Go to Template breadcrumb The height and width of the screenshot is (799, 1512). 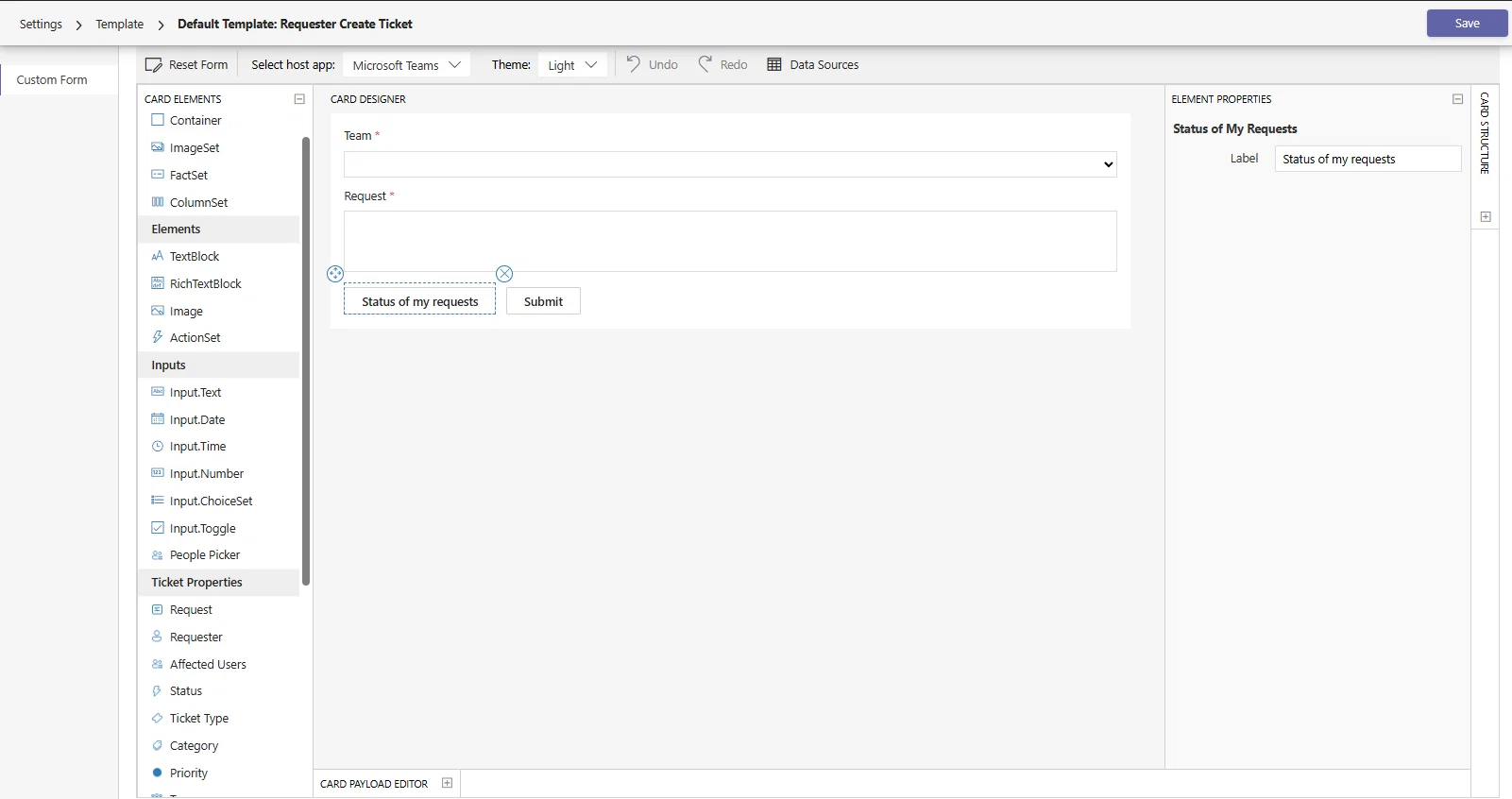[x=120, y=24]
